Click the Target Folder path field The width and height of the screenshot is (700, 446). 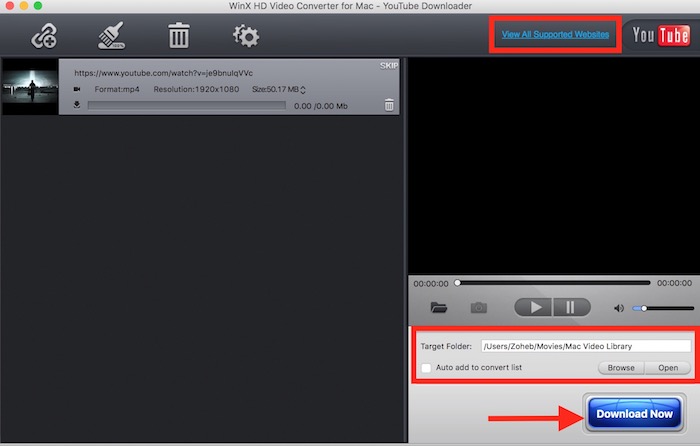point(584,346)
